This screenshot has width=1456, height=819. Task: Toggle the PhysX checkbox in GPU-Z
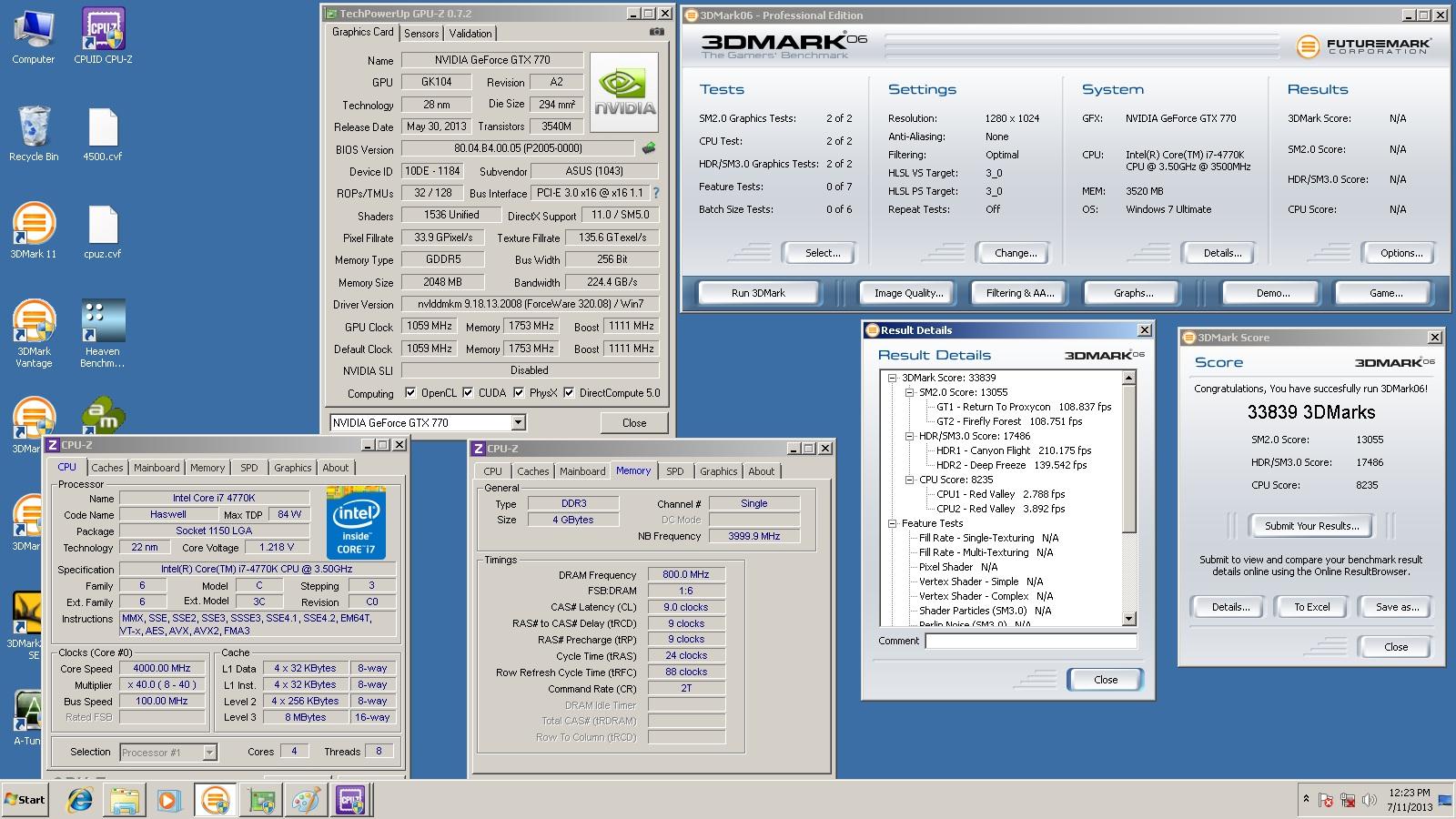point(519,393)
